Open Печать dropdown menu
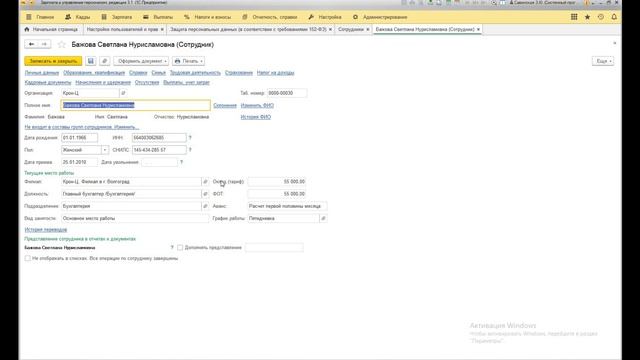Viewport: 640px width, 360px height. [x=188, y=61]
